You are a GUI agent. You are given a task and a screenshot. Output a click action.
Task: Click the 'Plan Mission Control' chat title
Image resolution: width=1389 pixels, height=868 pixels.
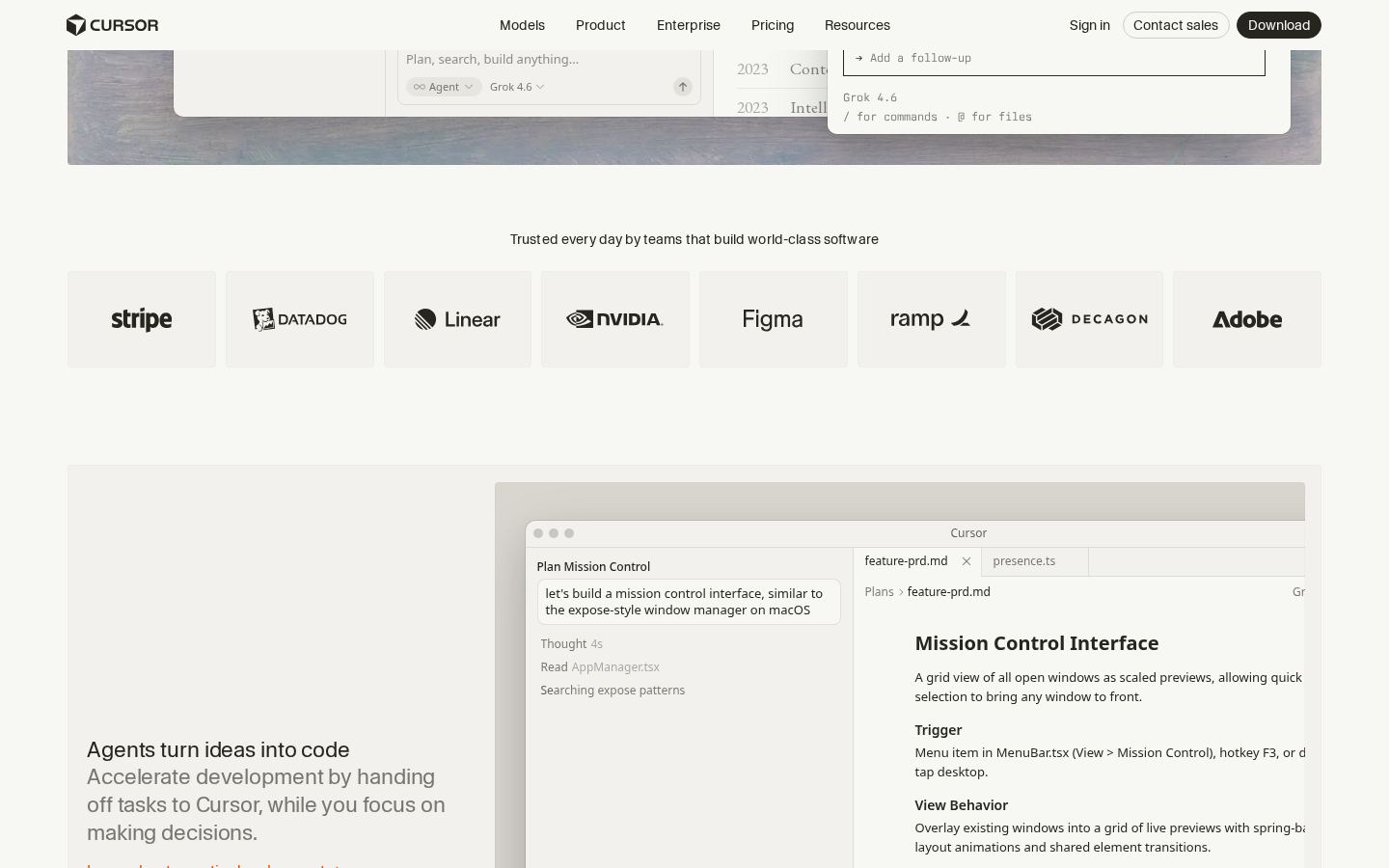(593, 567)
